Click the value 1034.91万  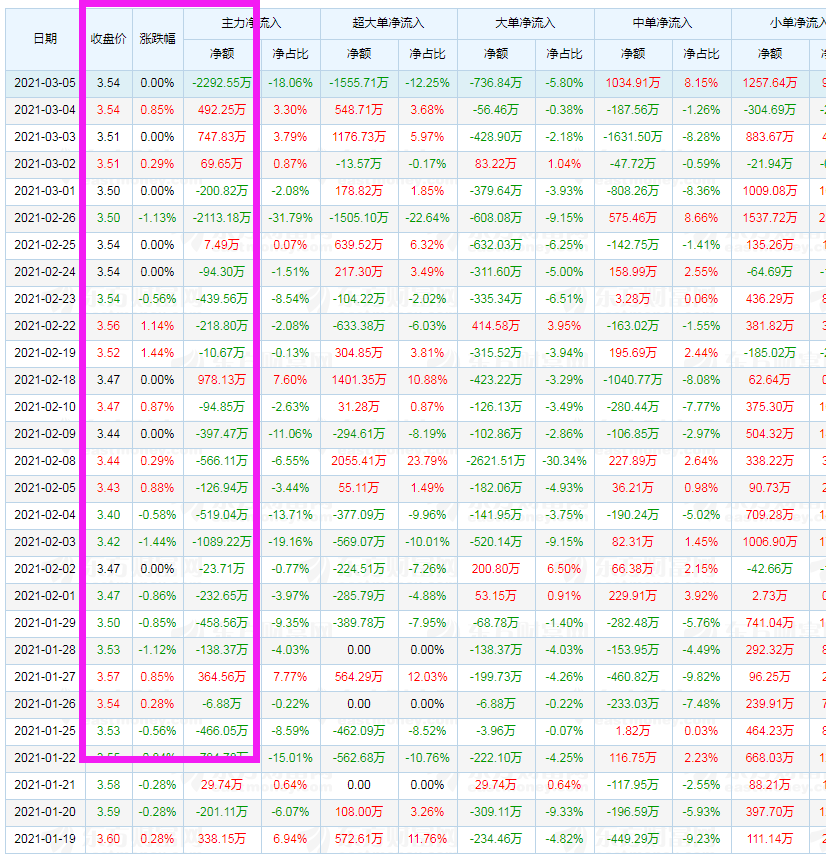tap(633, 83)
